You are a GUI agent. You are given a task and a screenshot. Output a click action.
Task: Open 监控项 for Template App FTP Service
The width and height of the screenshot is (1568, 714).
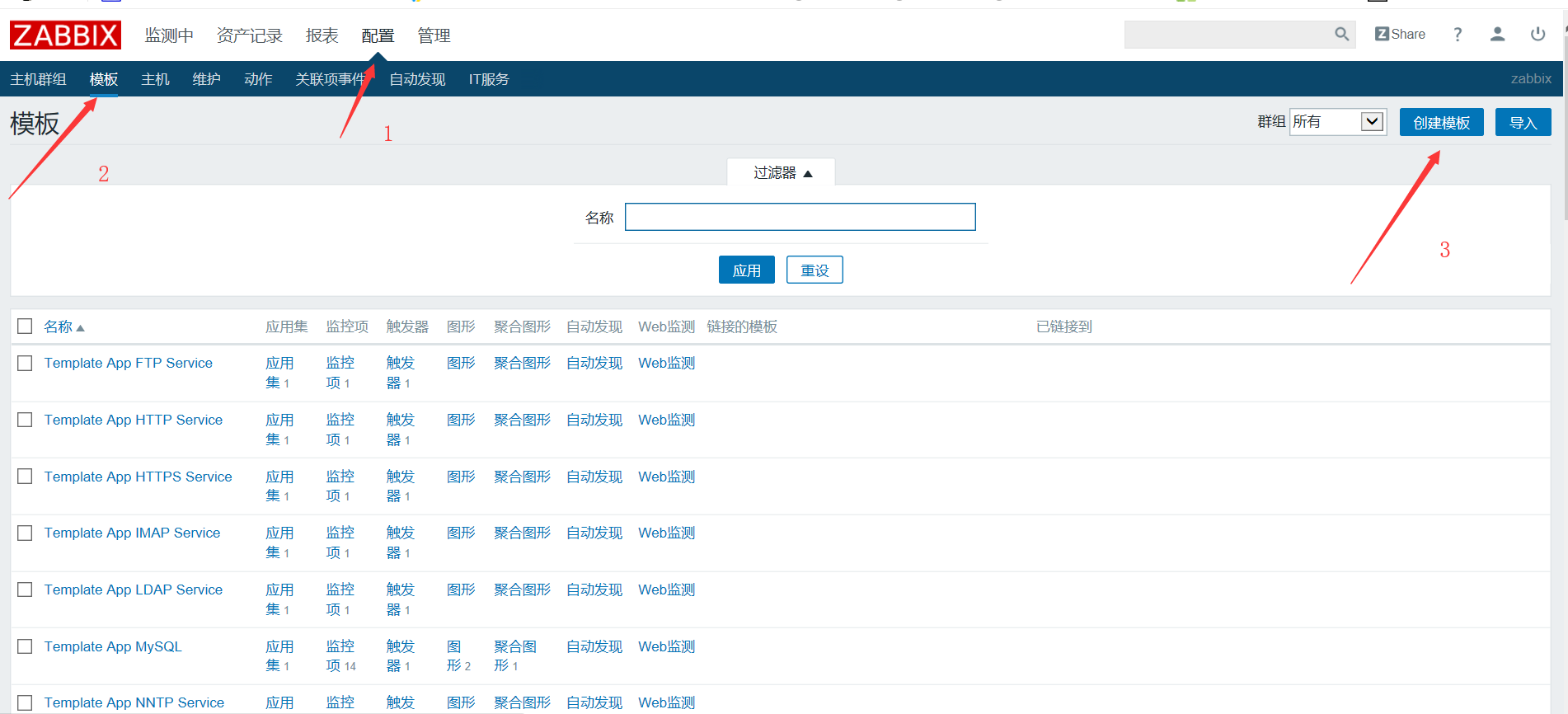pyautogui.click(x=340, y=373)
